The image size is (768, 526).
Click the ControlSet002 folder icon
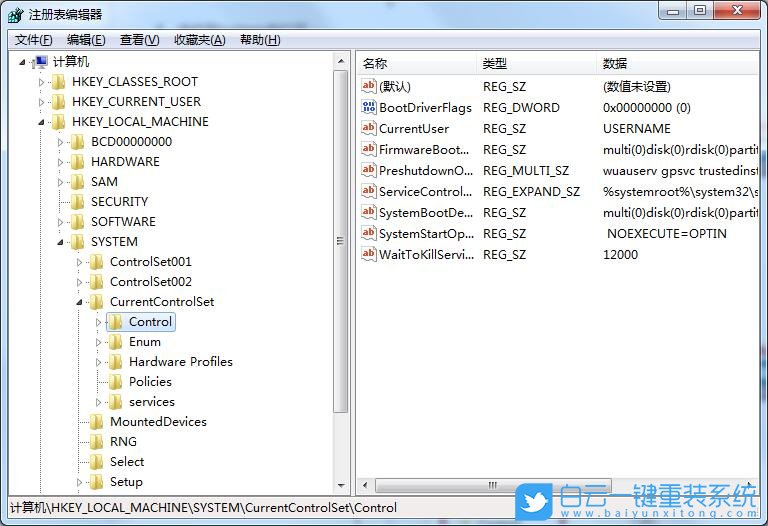tap(96, 282)
